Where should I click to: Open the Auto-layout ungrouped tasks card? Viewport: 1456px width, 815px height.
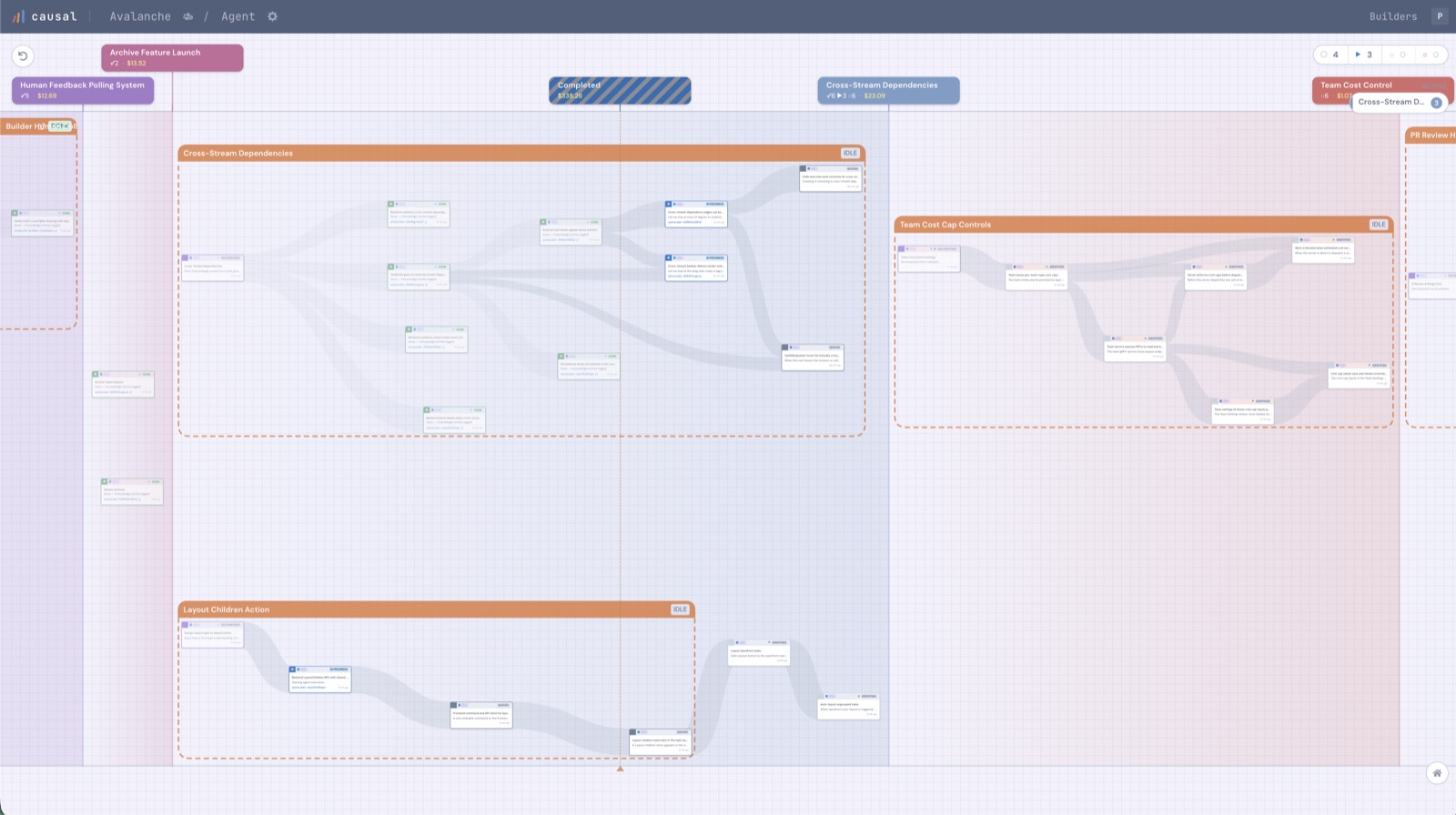848,707
